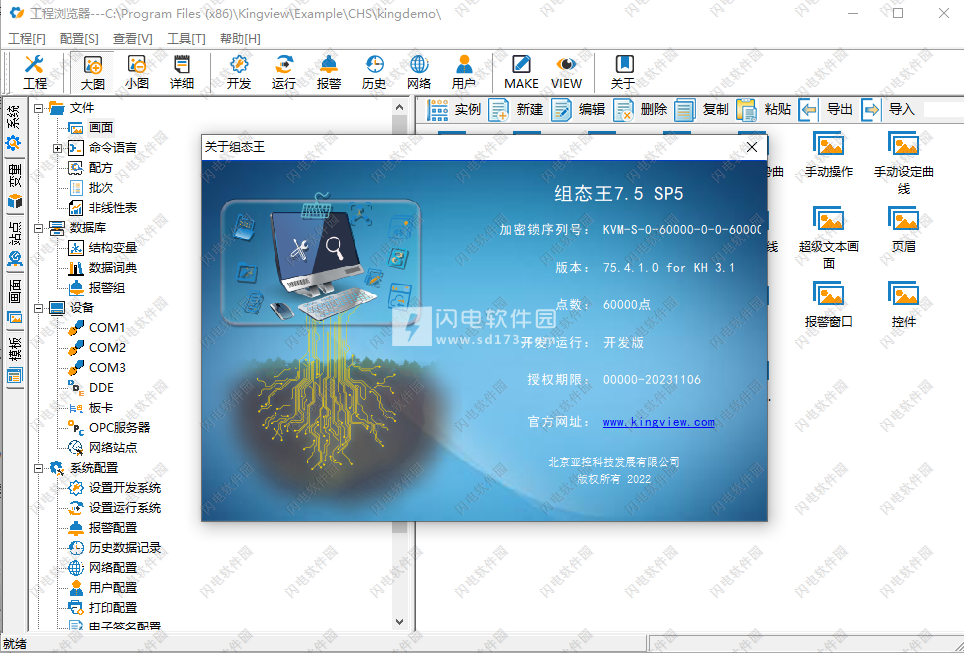Open 报警 alarm configuration
The height and width of the screenshot is (653, 964).
[329, 73]
